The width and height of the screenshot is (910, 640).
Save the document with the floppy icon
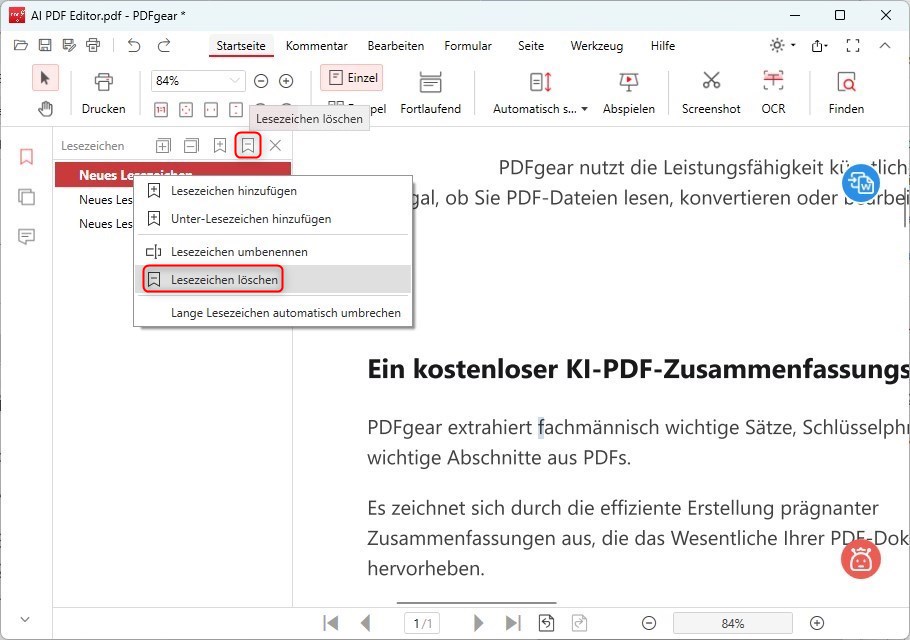pyautogui.click(x=45, y=45)
